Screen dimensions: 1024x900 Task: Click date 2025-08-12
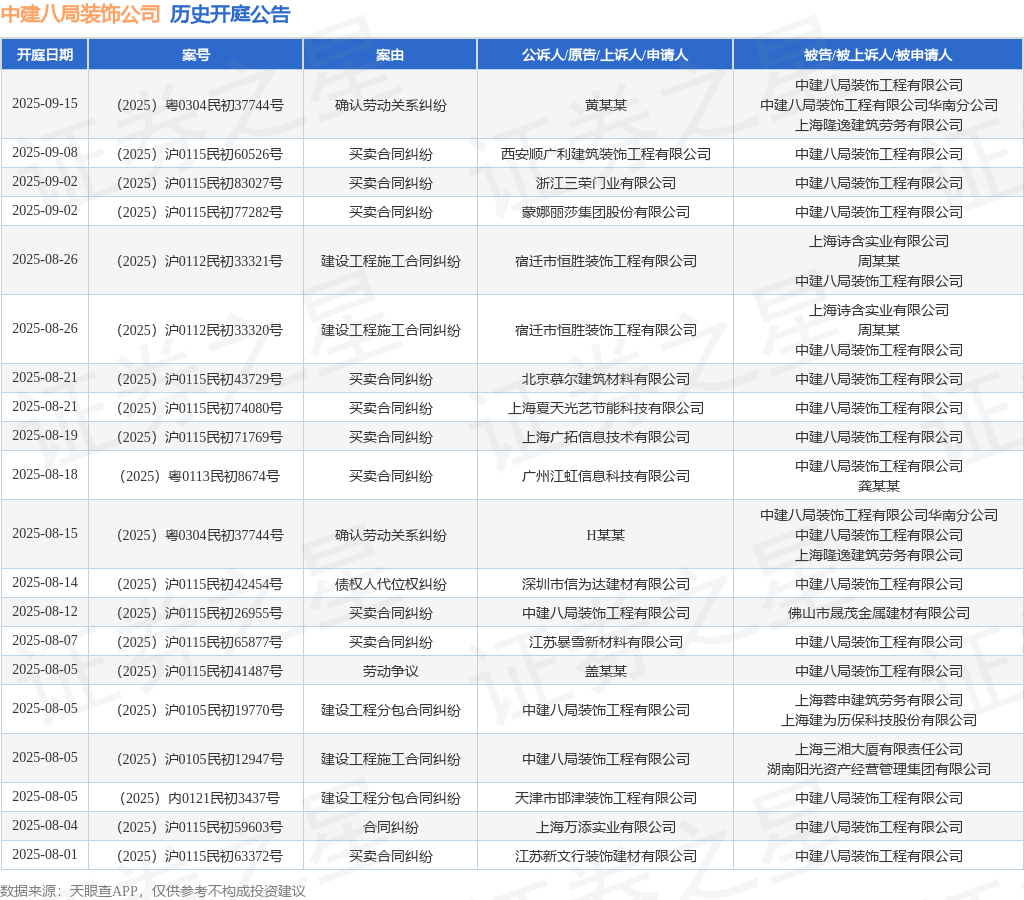point(44,612)
